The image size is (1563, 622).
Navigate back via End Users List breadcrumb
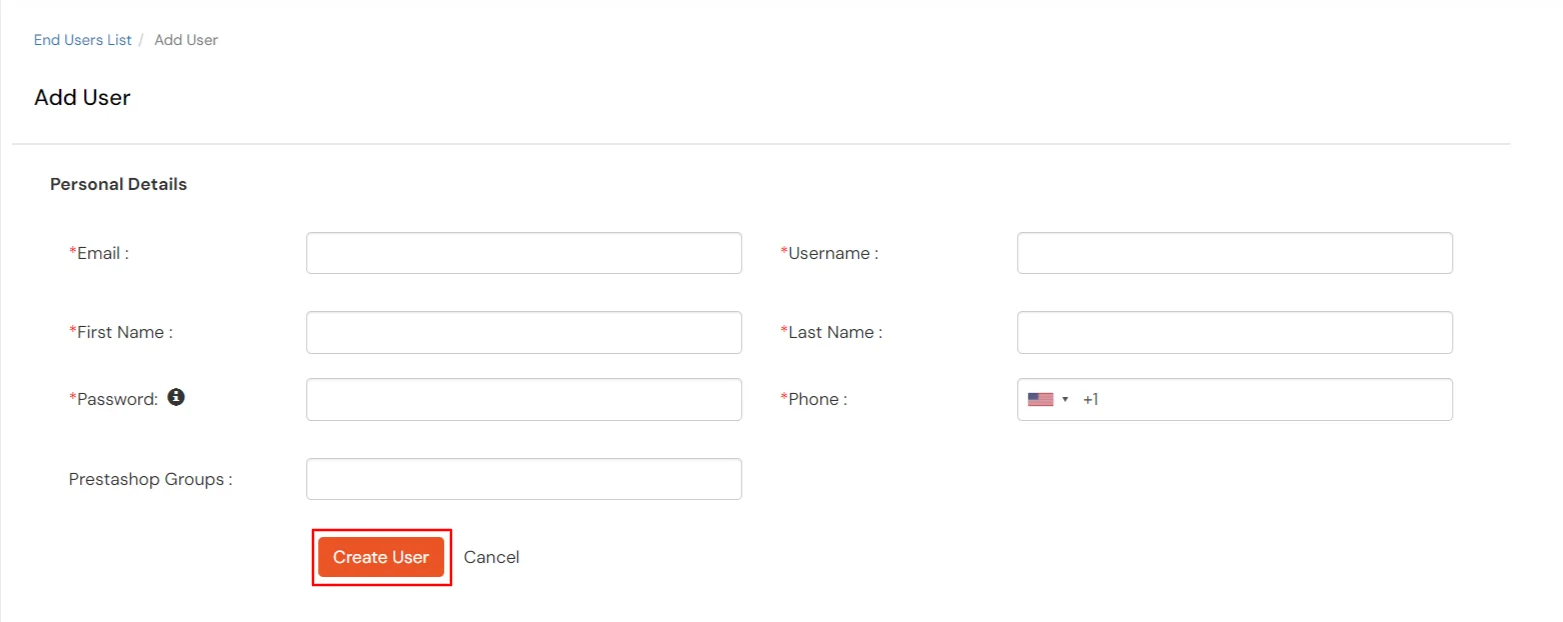(82, 39)
